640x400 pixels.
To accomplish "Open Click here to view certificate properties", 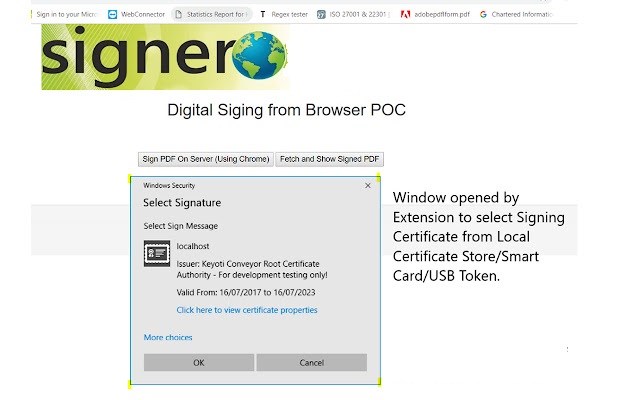I will 247,310.
